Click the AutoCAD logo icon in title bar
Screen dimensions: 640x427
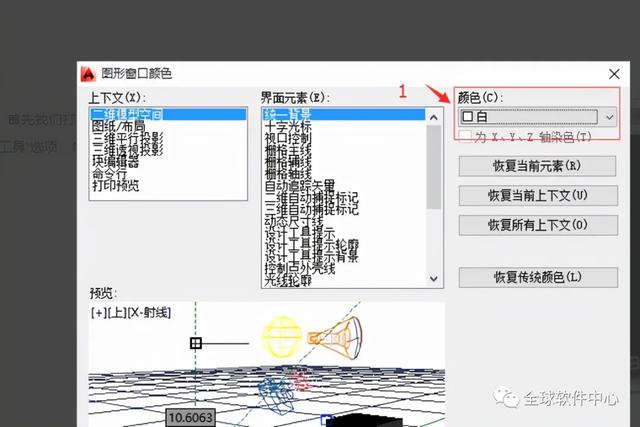(88, 74)
